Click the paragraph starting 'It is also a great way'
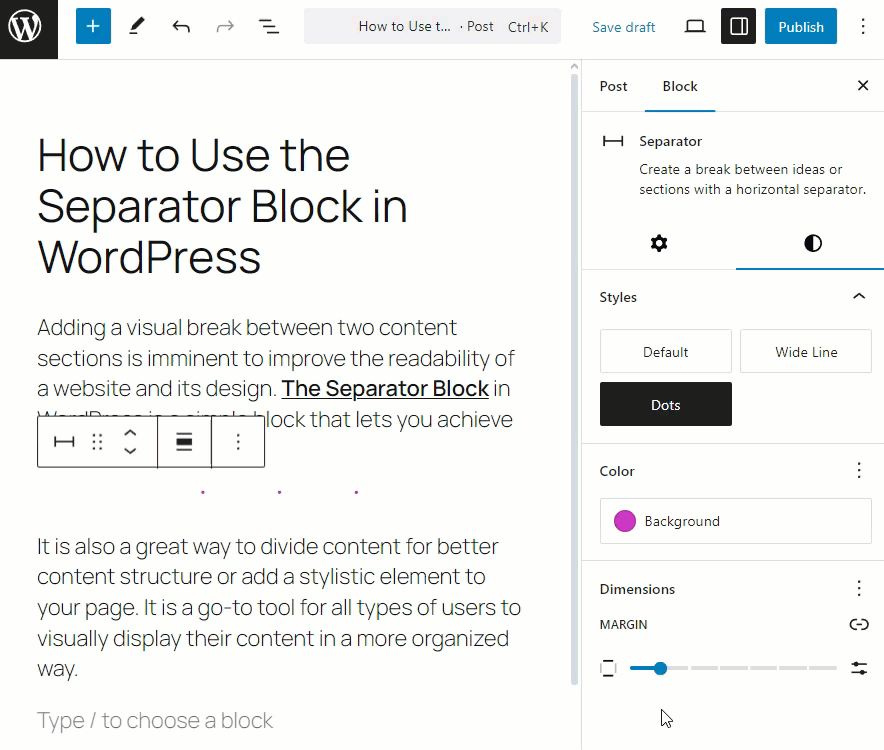The height and width of the screenshot is (750, 884). pyautogui.click(x=279, y=607)
